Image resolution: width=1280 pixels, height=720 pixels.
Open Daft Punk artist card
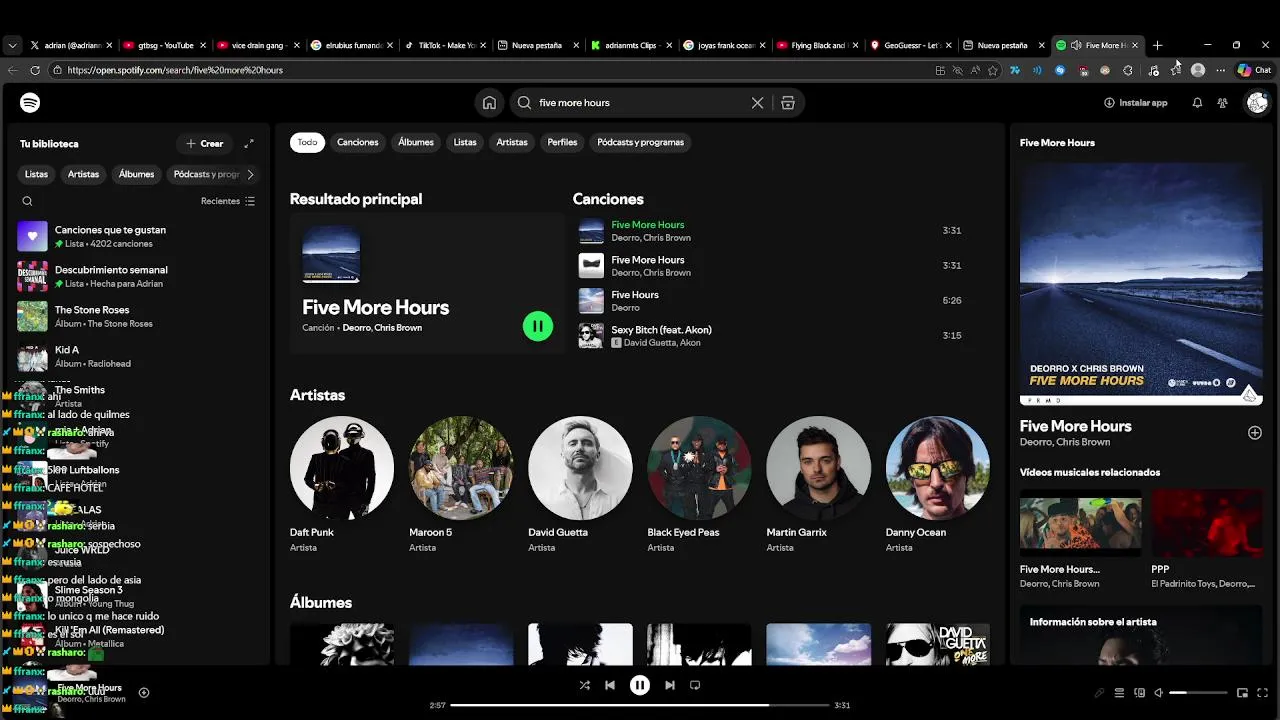(342, 485)
